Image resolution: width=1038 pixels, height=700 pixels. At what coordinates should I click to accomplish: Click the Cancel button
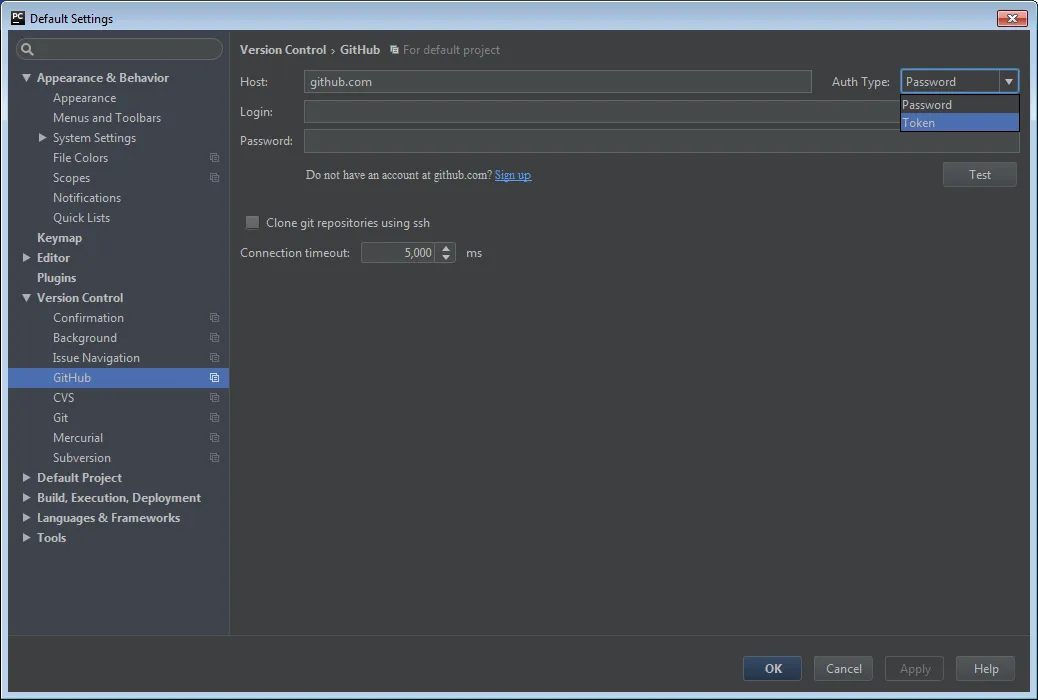[843, 669]
